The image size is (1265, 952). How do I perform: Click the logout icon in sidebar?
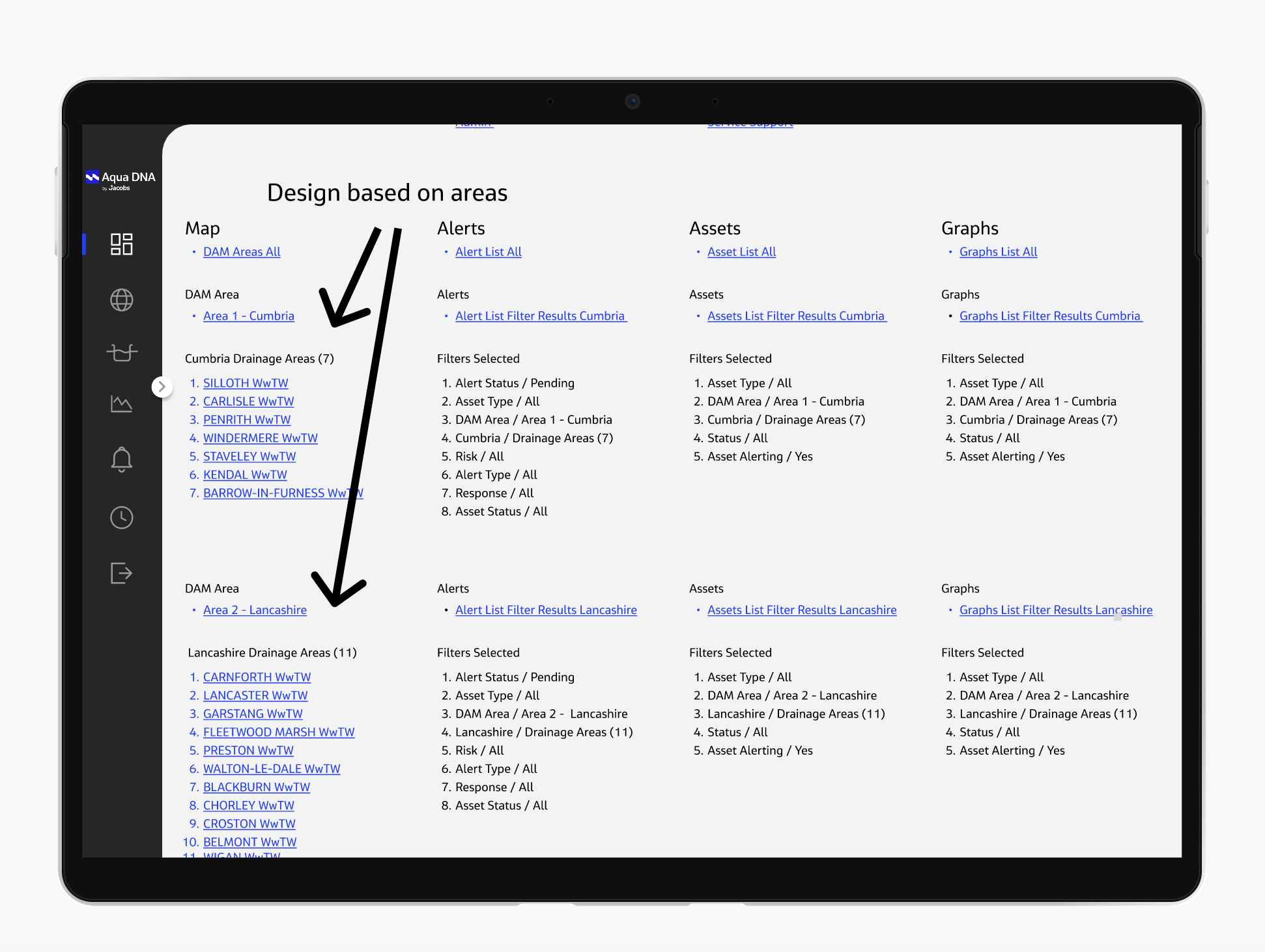(121, 573)
